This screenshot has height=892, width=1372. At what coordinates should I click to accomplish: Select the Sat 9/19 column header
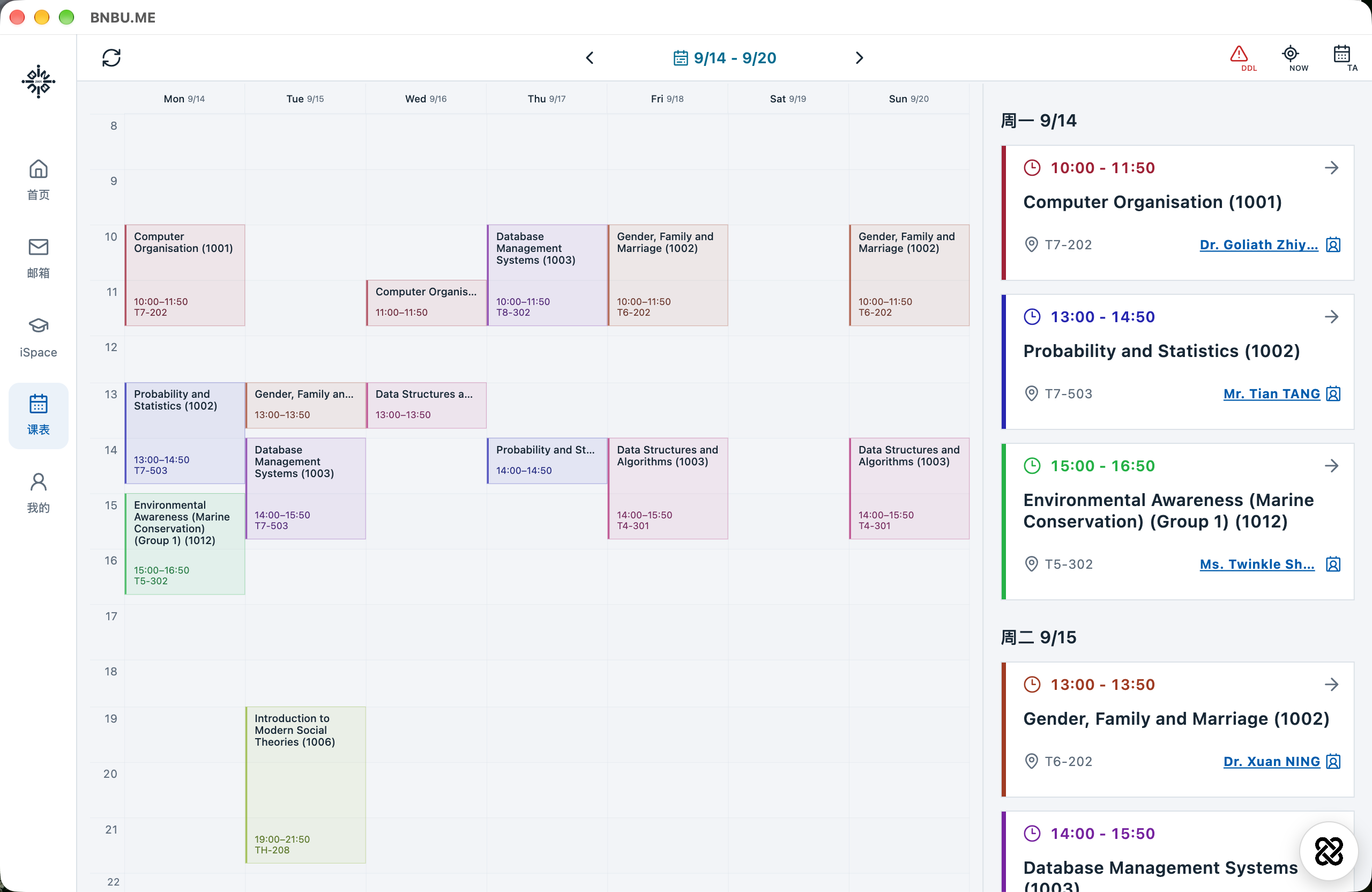point(788,99)
